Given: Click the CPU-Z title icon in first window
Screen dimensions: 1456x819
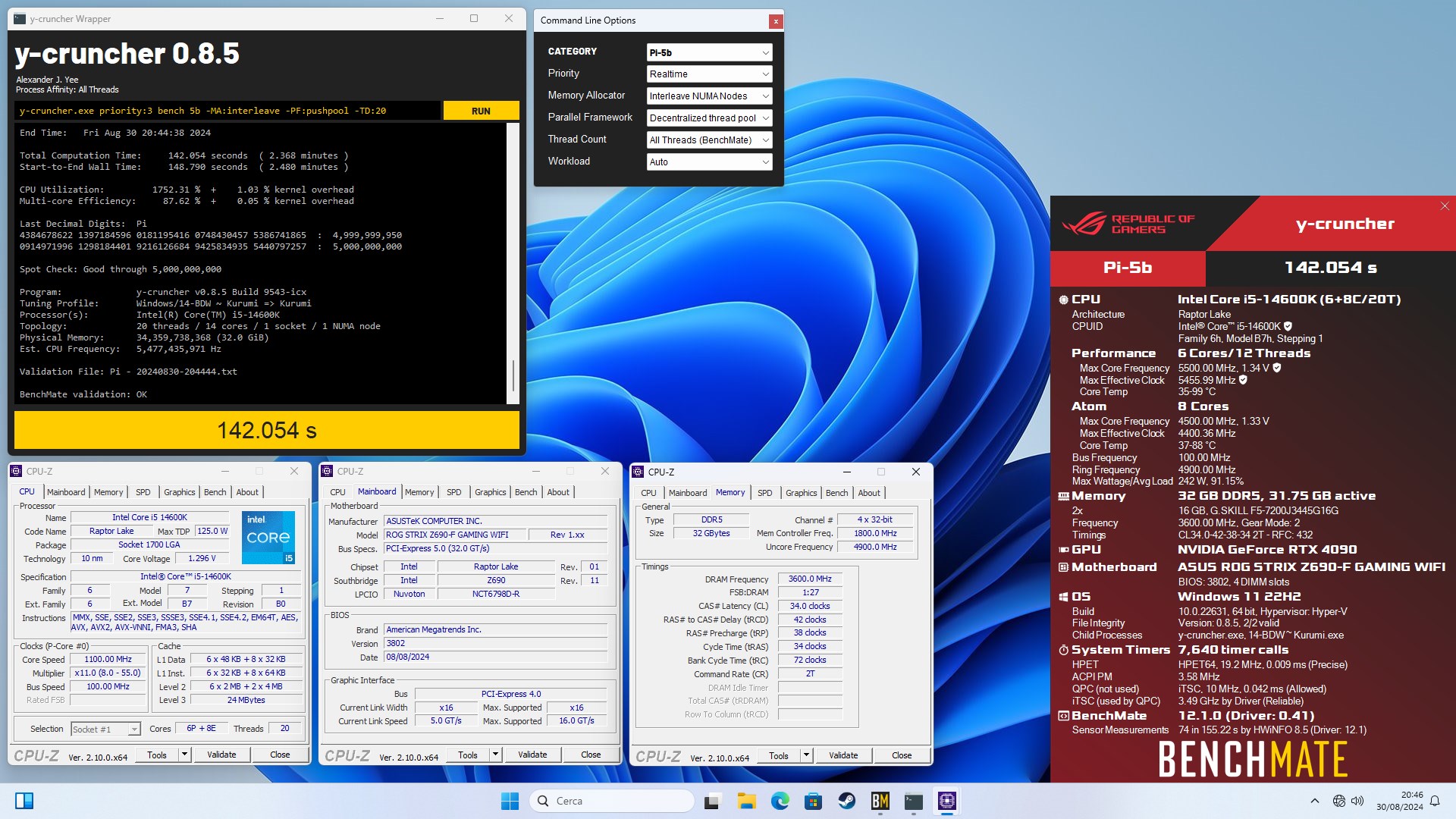Looking at the screenshot, I should point(16,472).
